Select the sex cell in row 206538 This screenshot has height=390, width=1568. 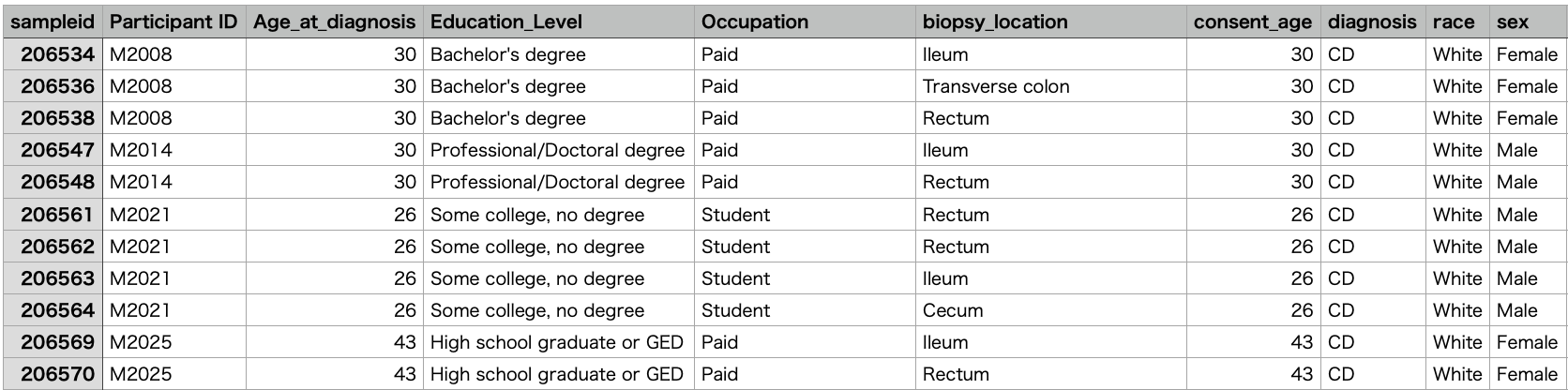click(1527, 118)
